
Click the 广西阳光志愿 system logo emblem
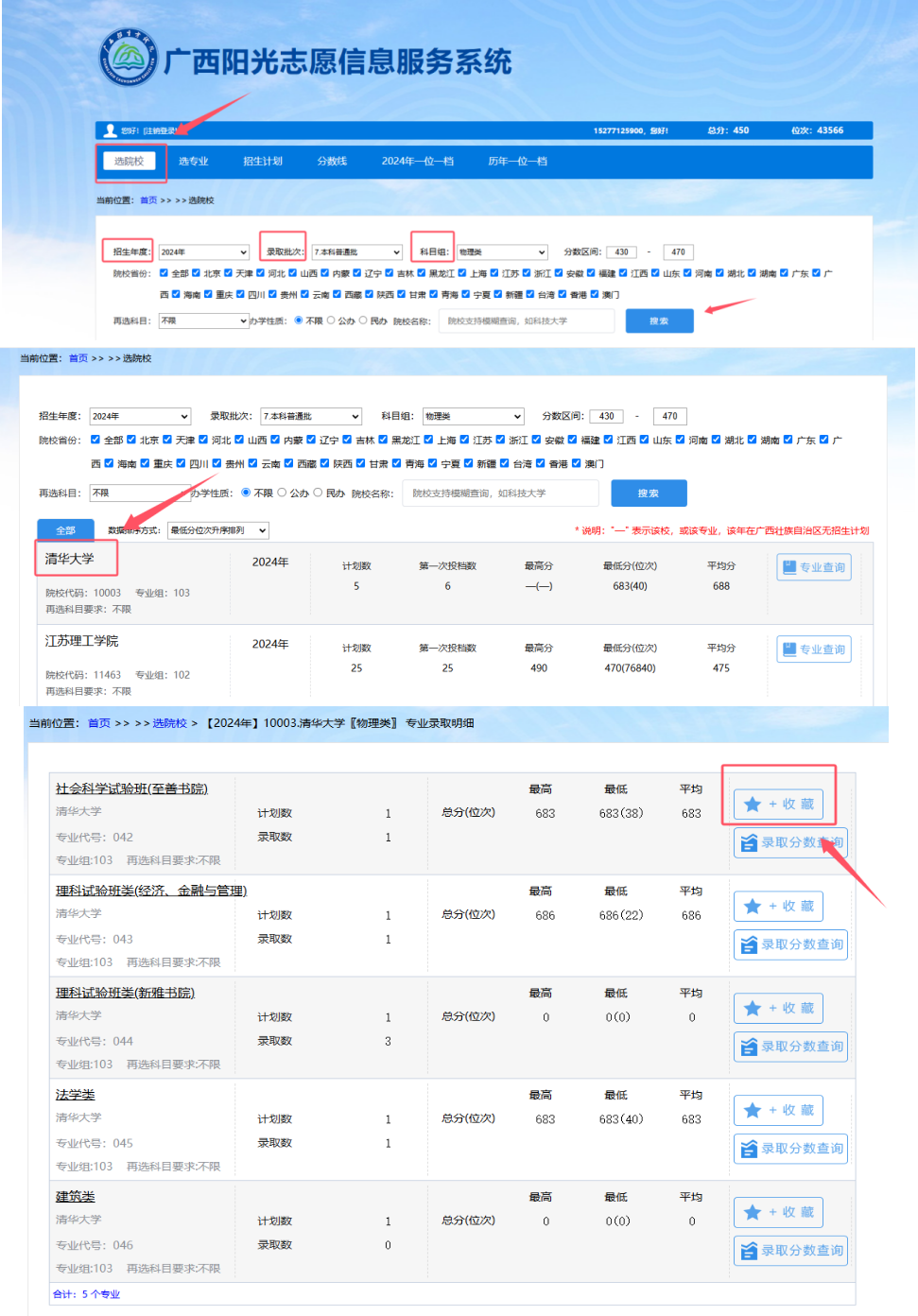click(x=129, y=58)
